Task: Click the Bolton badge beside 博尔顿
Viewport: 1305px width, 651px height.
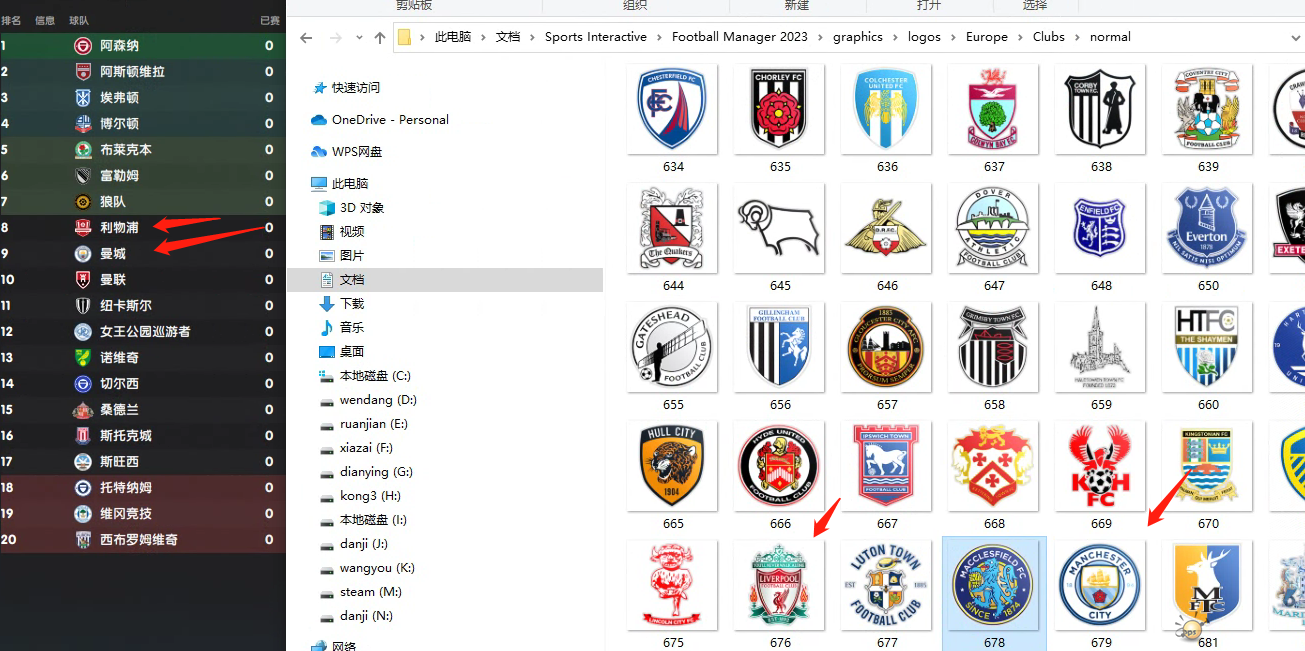Action: pos(83,124)
